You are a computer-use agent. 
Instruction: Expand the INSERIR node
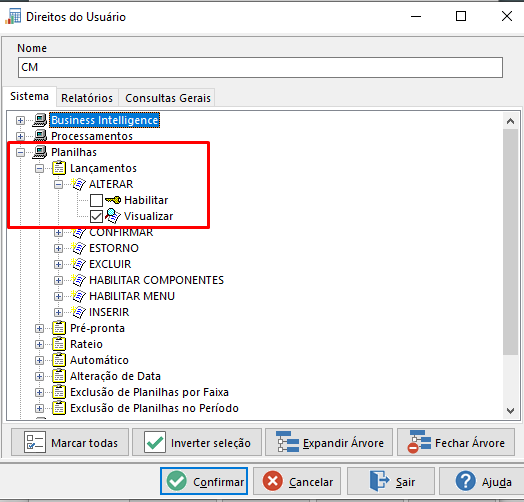tap(58, 312)
